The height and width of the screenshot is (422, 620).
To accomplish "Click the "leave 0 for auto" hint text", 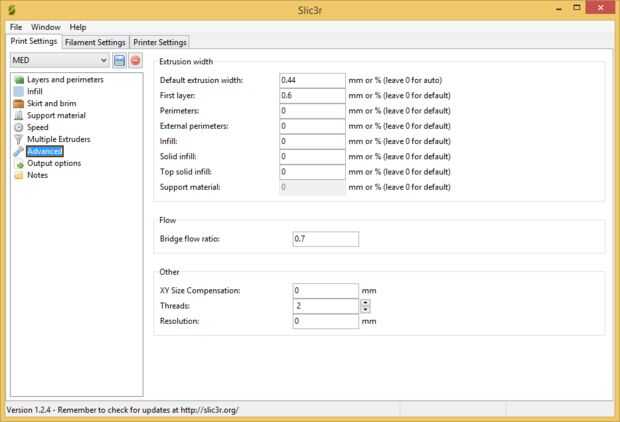I will pyautogui.click(x=412, y=80).
